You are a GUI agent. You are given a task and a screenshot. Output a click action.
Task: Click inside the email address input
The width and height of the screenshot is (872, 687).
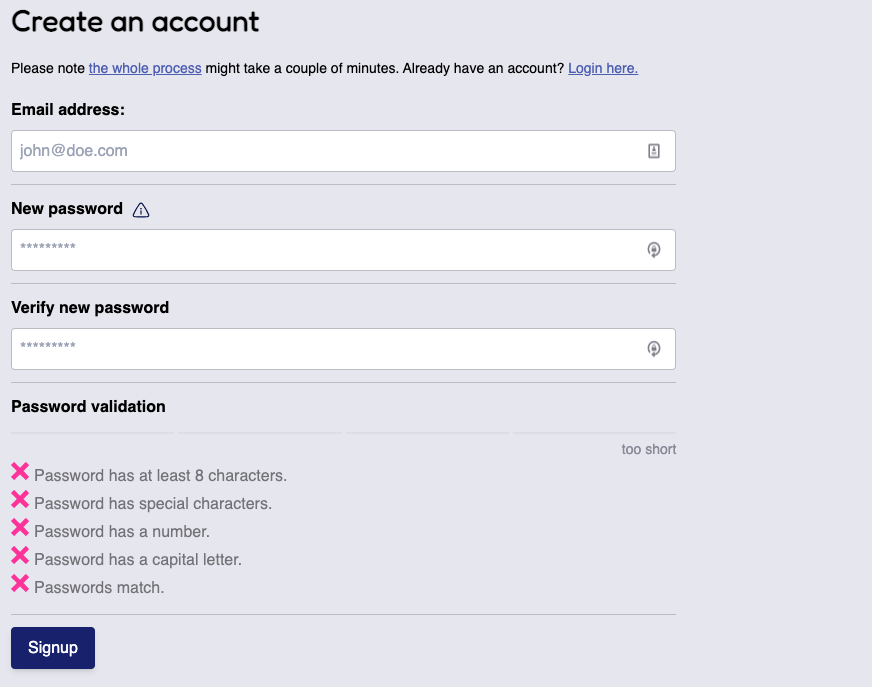[300, 150]
